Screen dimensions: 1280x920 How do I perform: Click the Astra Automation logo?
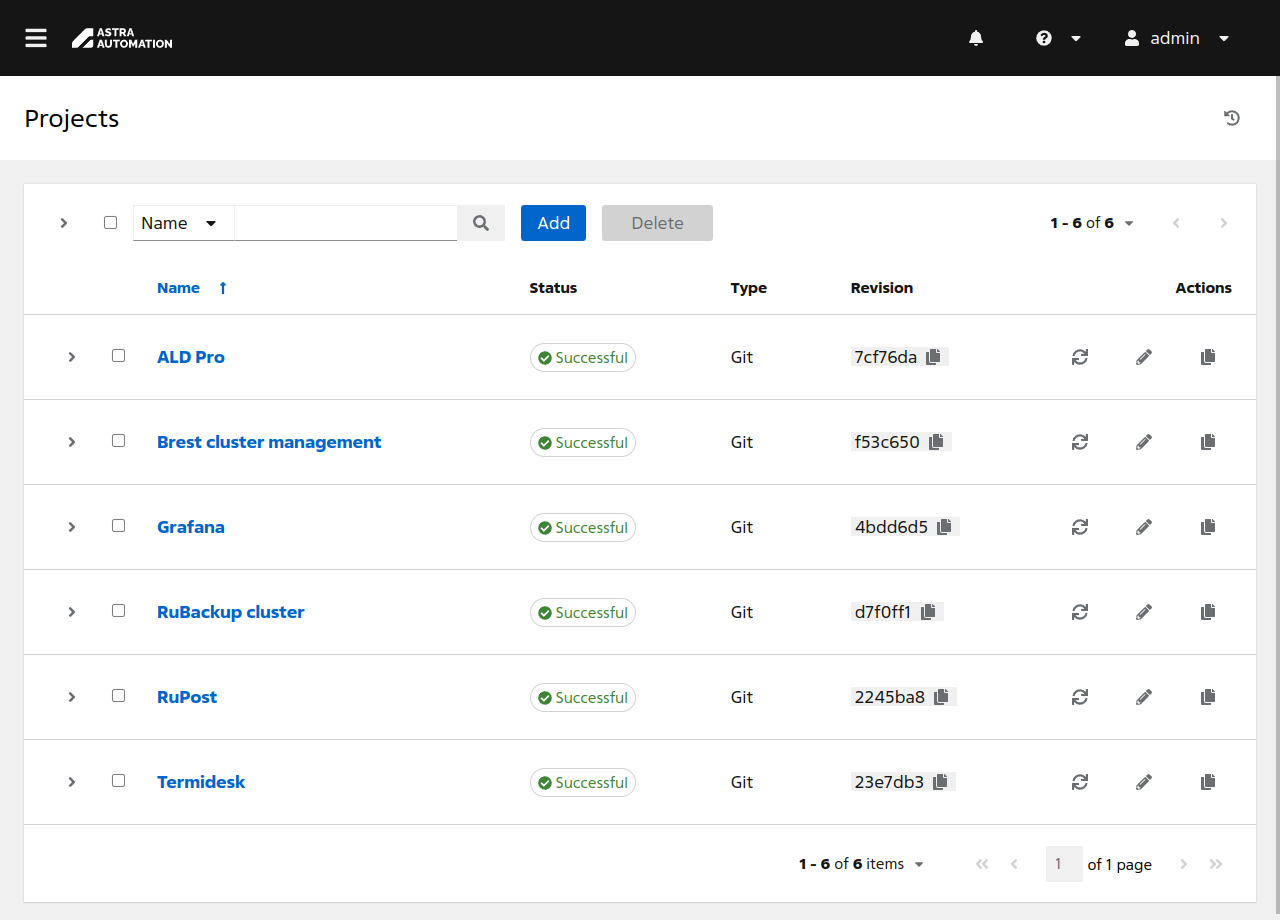[x=122, y=38]
